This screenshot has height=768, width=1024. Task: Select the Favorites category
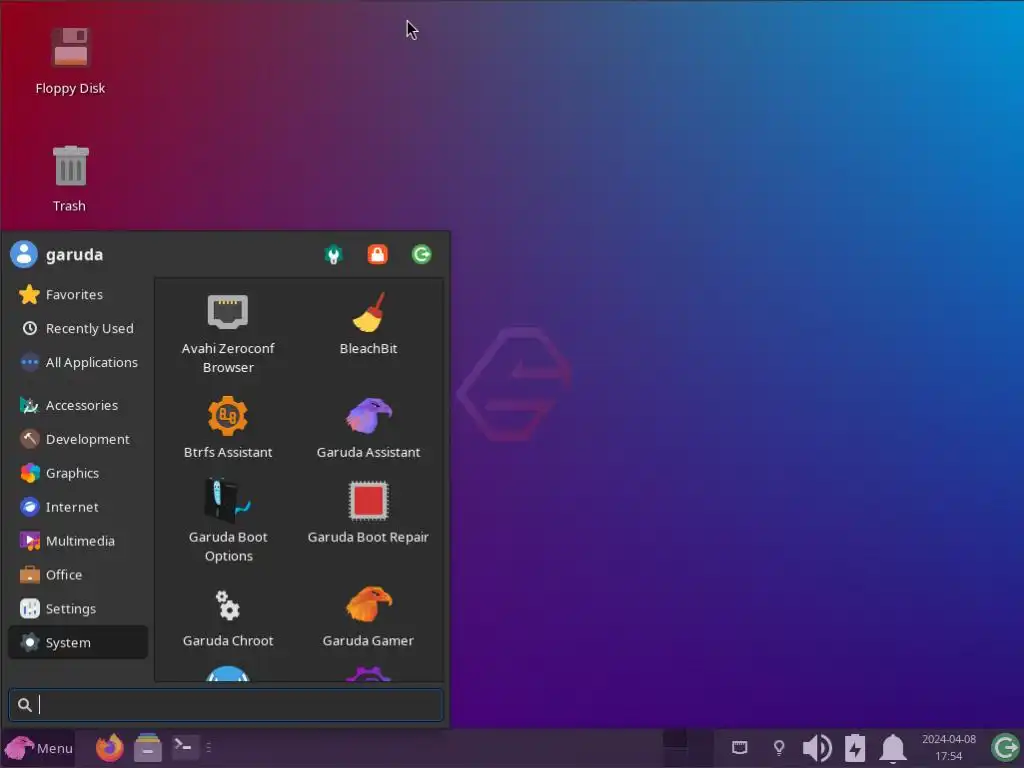(x=78, y=295)
